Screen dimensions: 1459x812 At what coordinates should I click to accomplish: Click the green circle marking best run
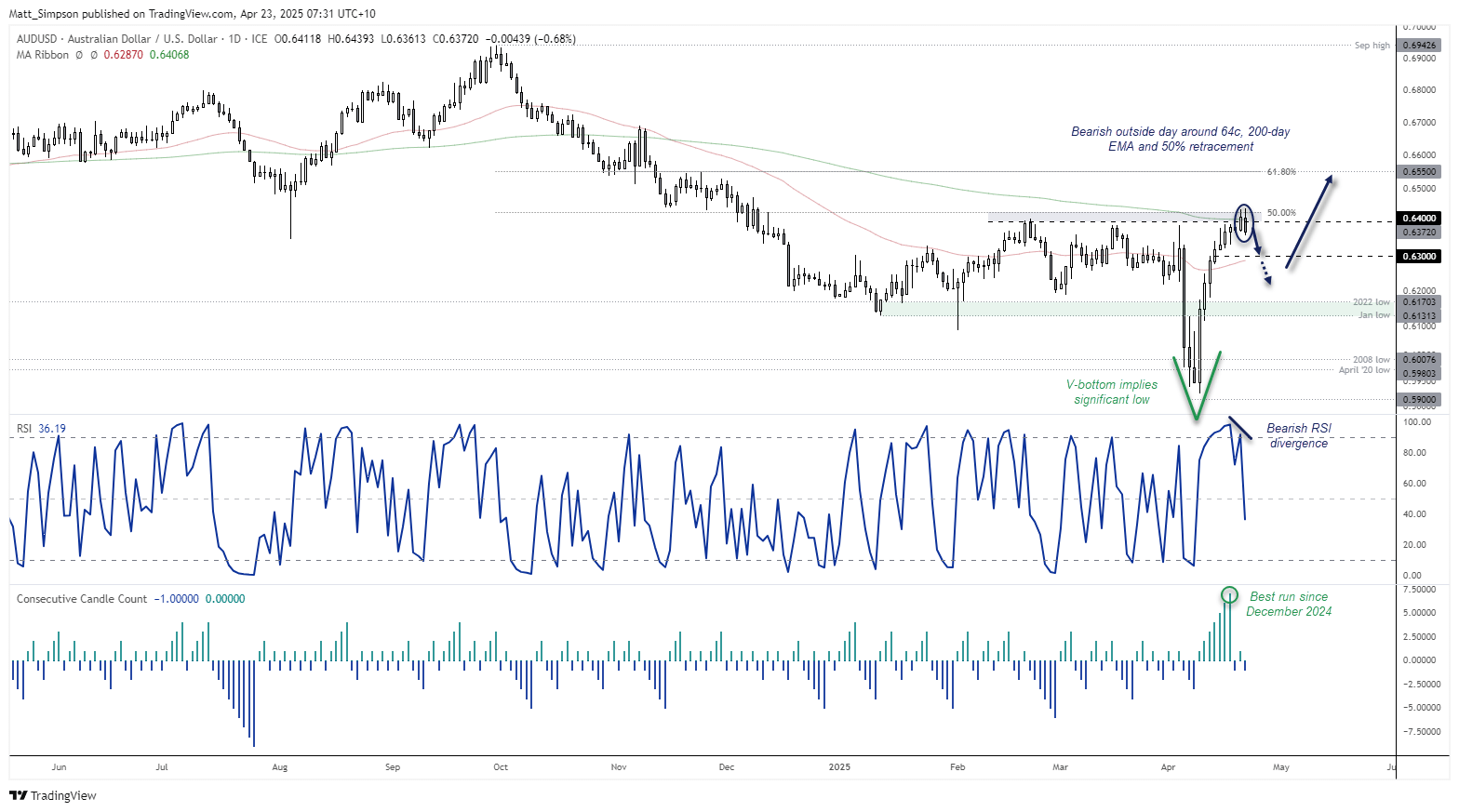coord(1229,594)
